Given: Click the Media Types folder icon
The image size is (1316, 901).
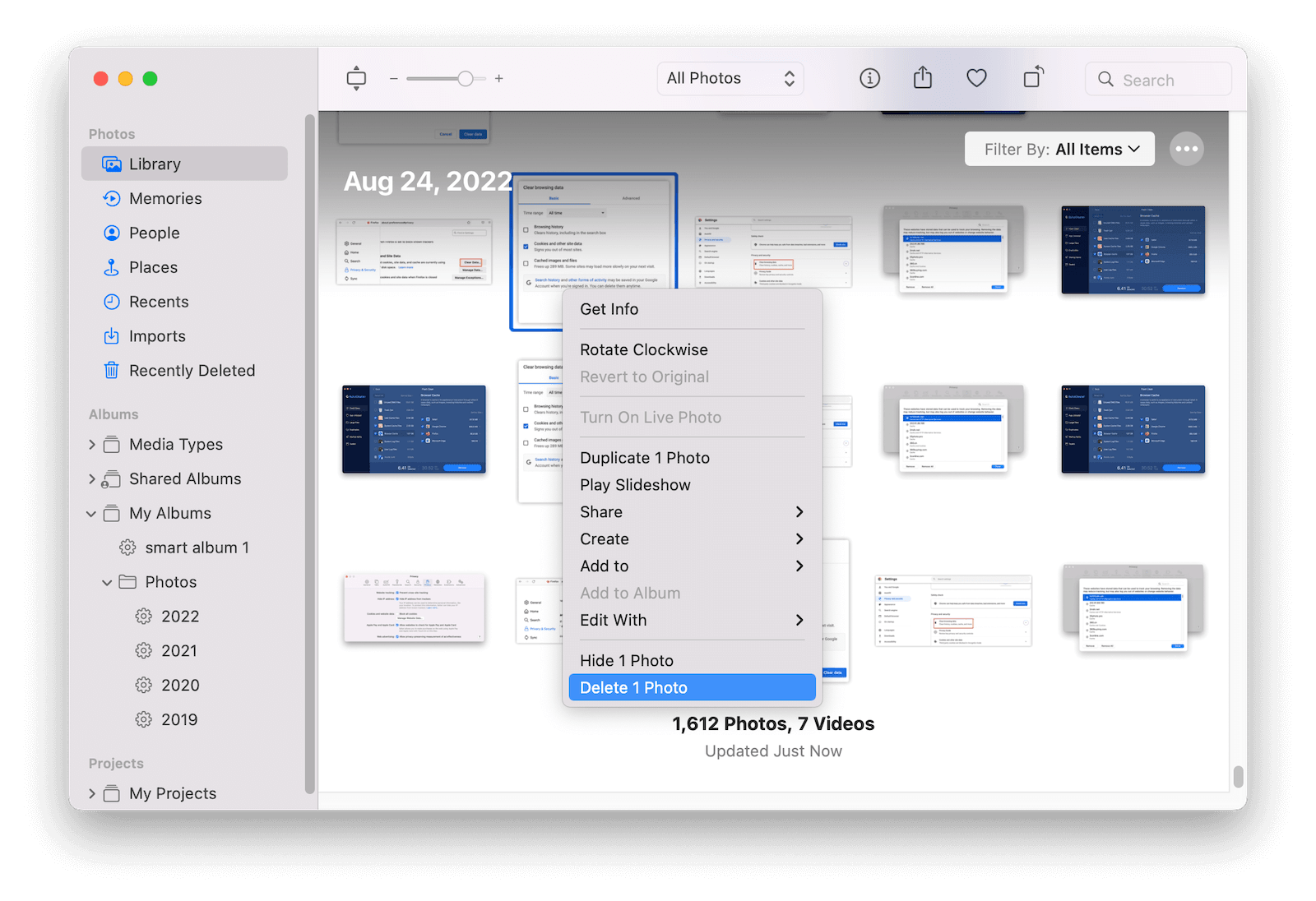Looking at the screenshot, I should (112, 445).
